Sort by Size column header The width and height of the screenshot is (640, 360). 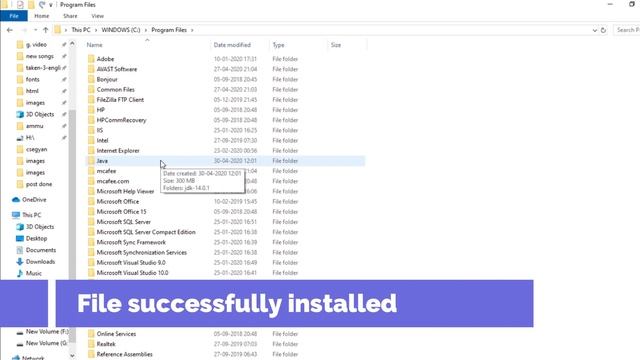(x=336, y=45)
